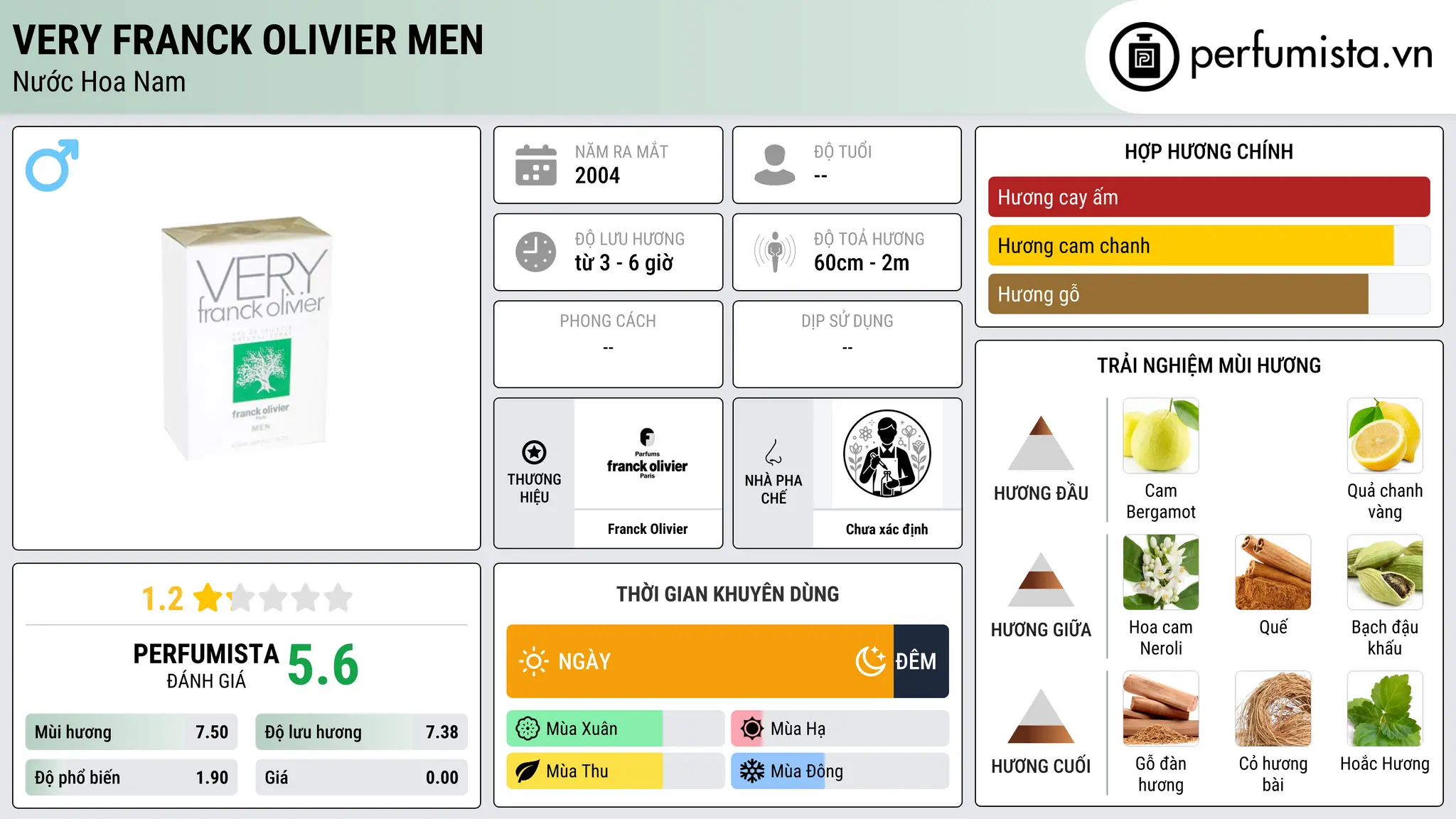Click the Mùa Đông season bar
Screen dimensions: 1456x819
click(840, 771)
